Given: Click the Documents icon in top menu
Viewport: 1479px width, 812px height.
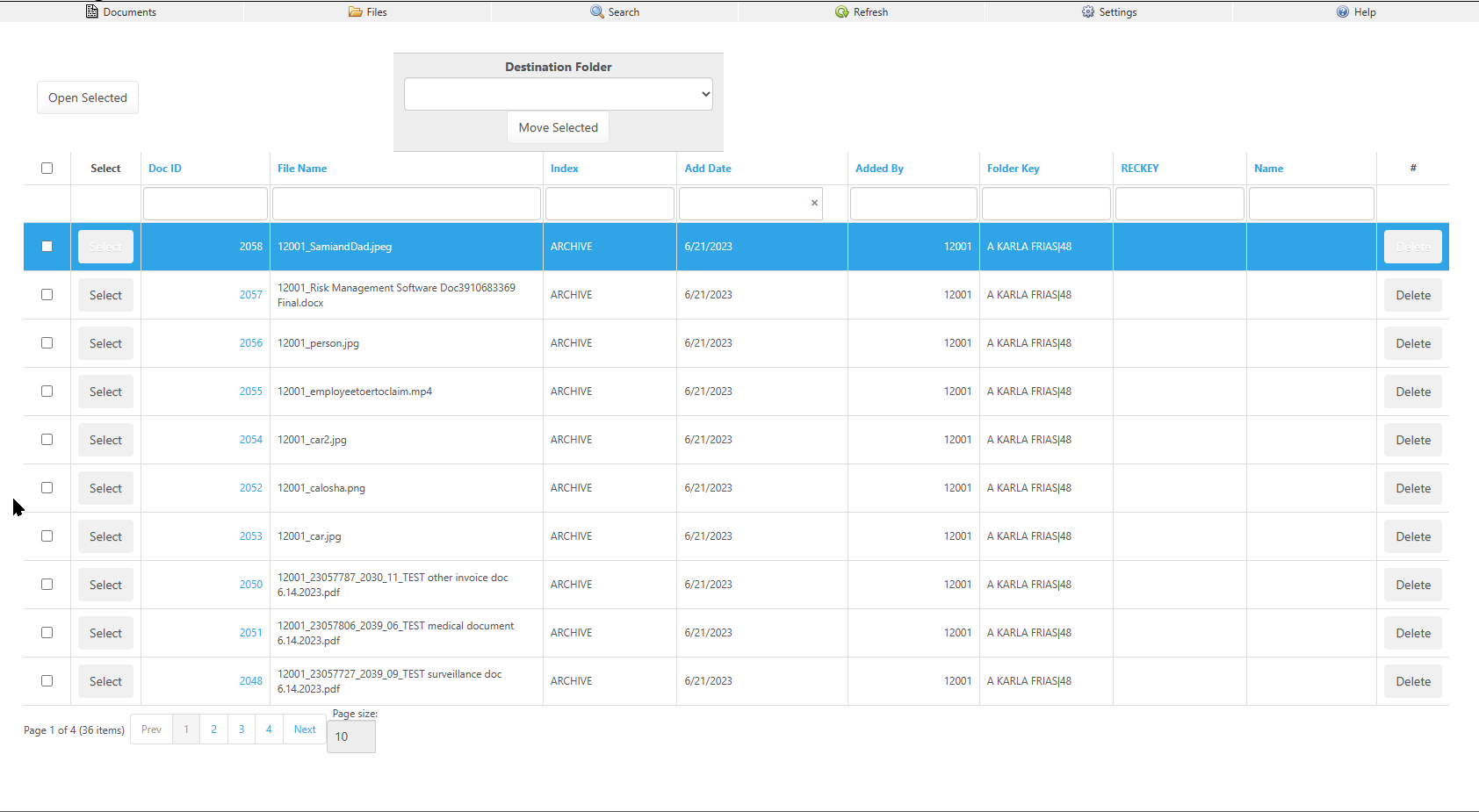Looking at the screenshot, I should click(x=91, y=11).
